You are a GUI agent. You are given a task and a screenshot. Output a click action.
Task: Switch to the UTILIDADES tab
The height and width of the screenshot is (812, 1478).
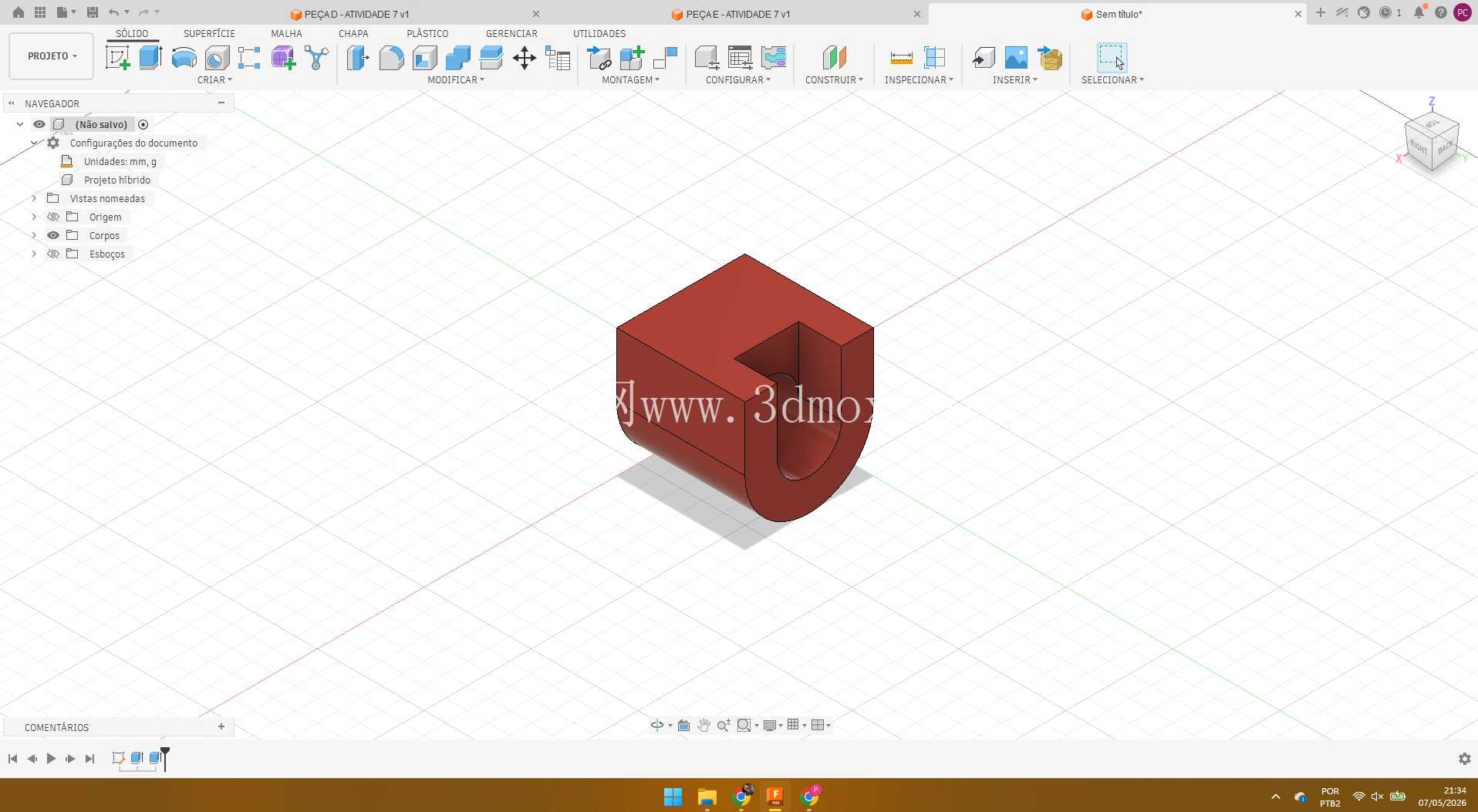tap(599, 33)
